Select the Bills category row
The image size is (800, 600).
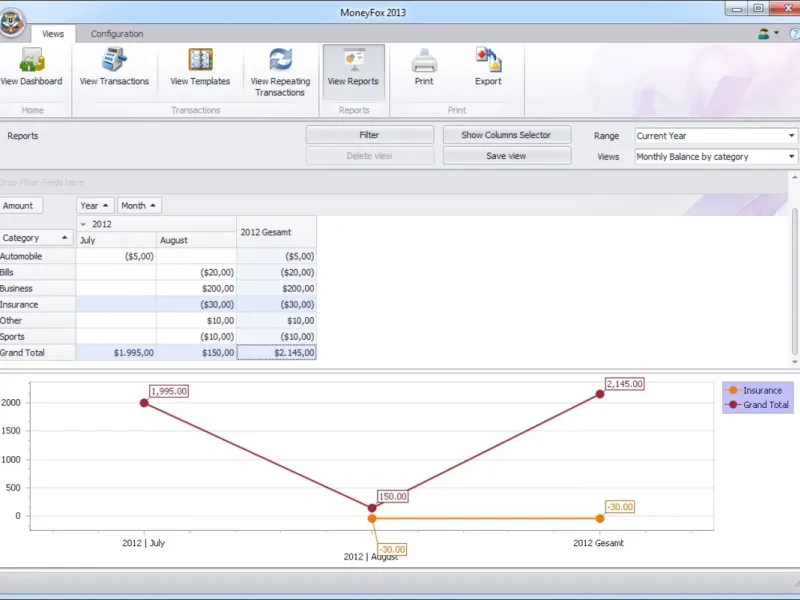coord(38,272)
